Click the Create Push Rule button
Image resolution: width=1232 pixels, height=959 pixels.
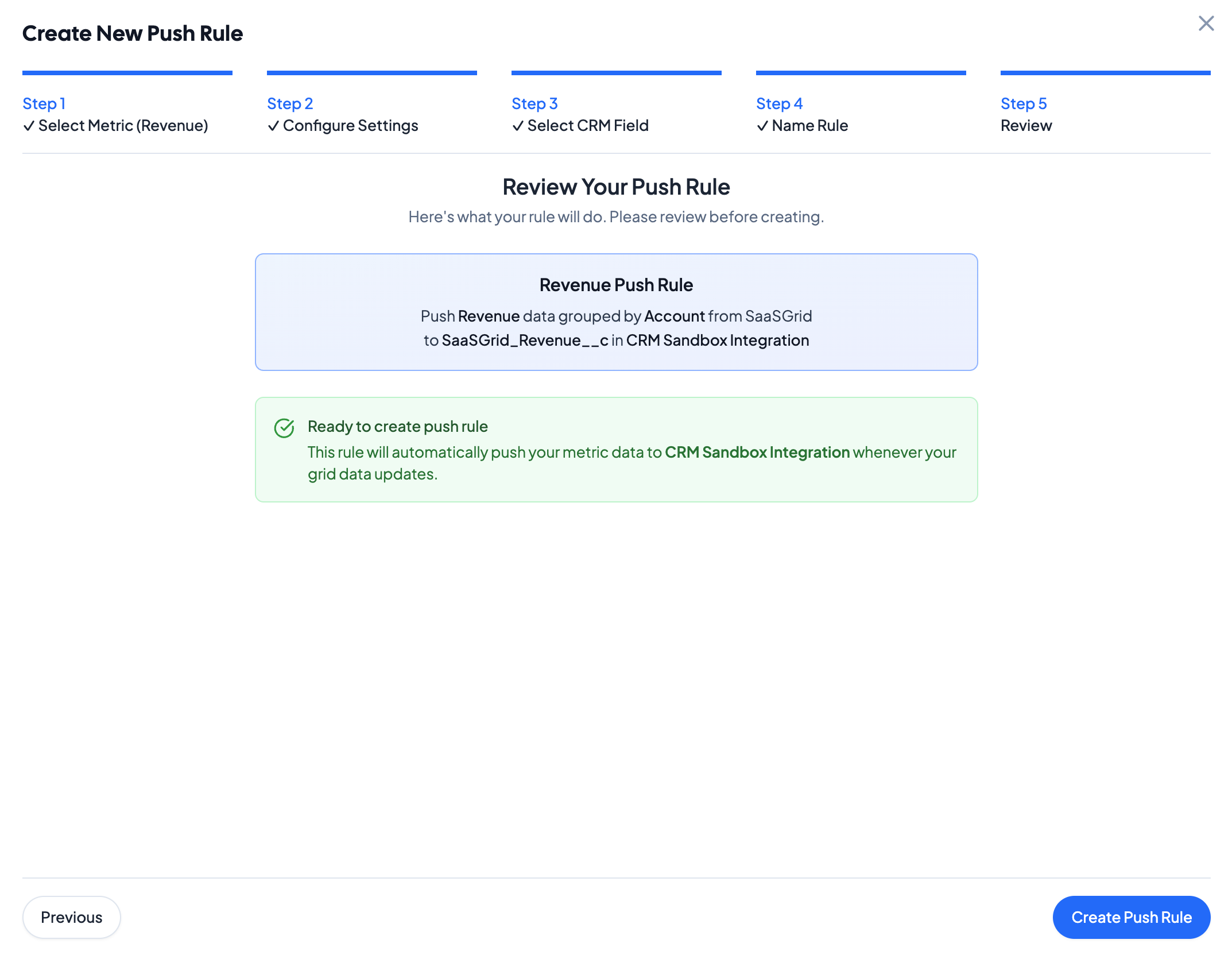pos(1132,917)
